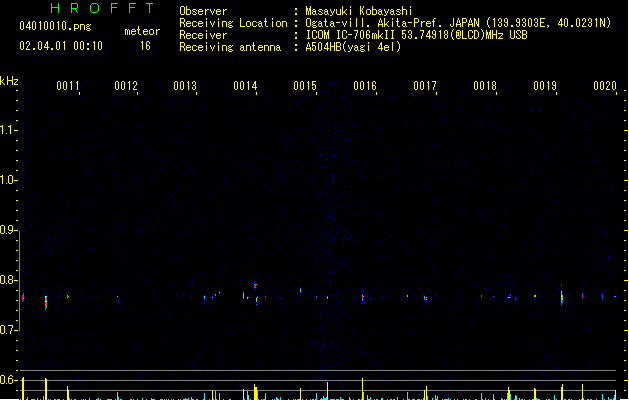The width and height of the screenshot is (629, 400).
Task: Click the 1.0 kHz axis label
Action: point(7,180)
